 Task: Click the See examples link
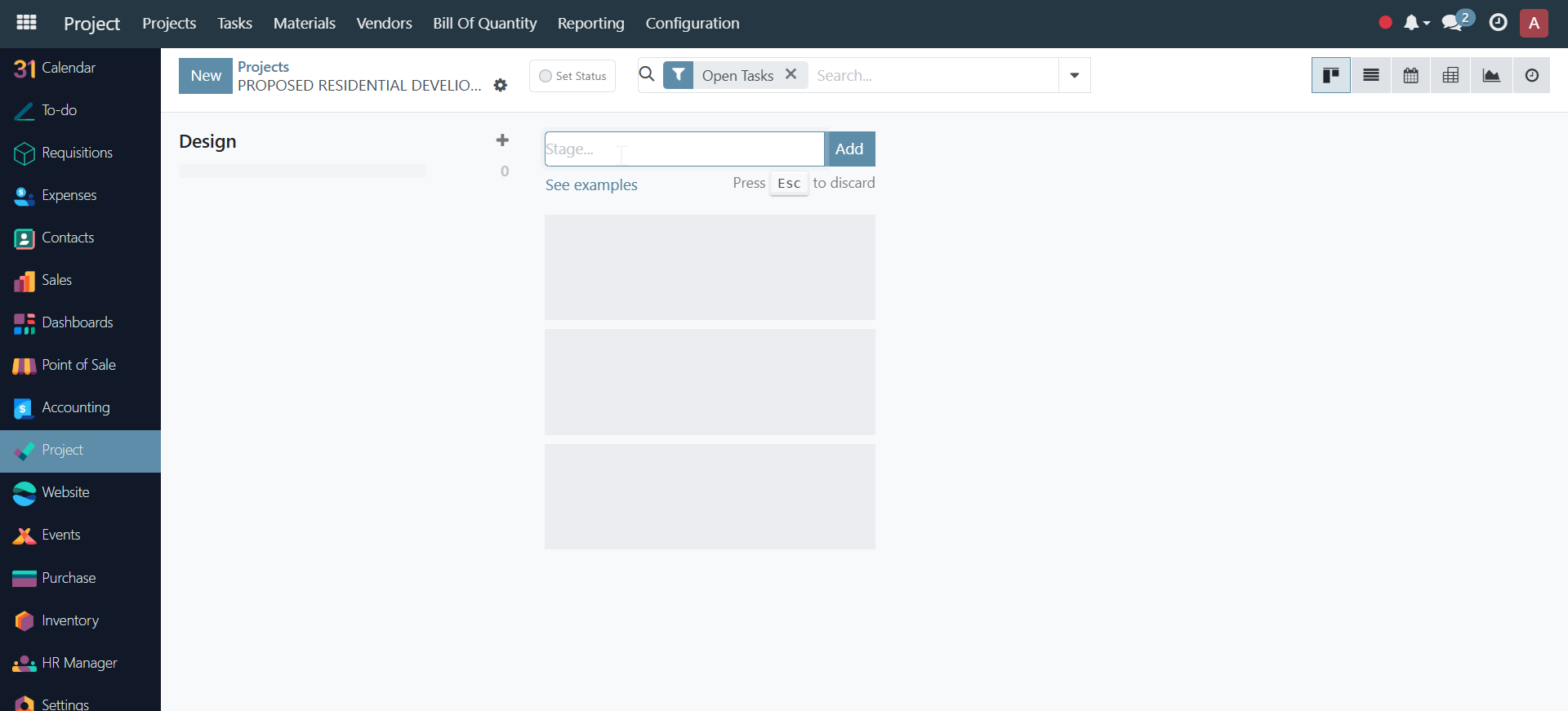[x=591, y=184]
